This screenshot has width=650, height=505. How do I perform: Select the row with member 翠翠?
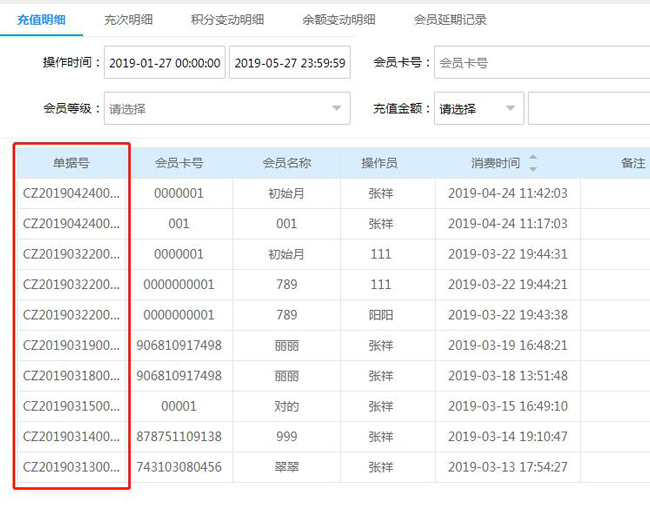332,467
